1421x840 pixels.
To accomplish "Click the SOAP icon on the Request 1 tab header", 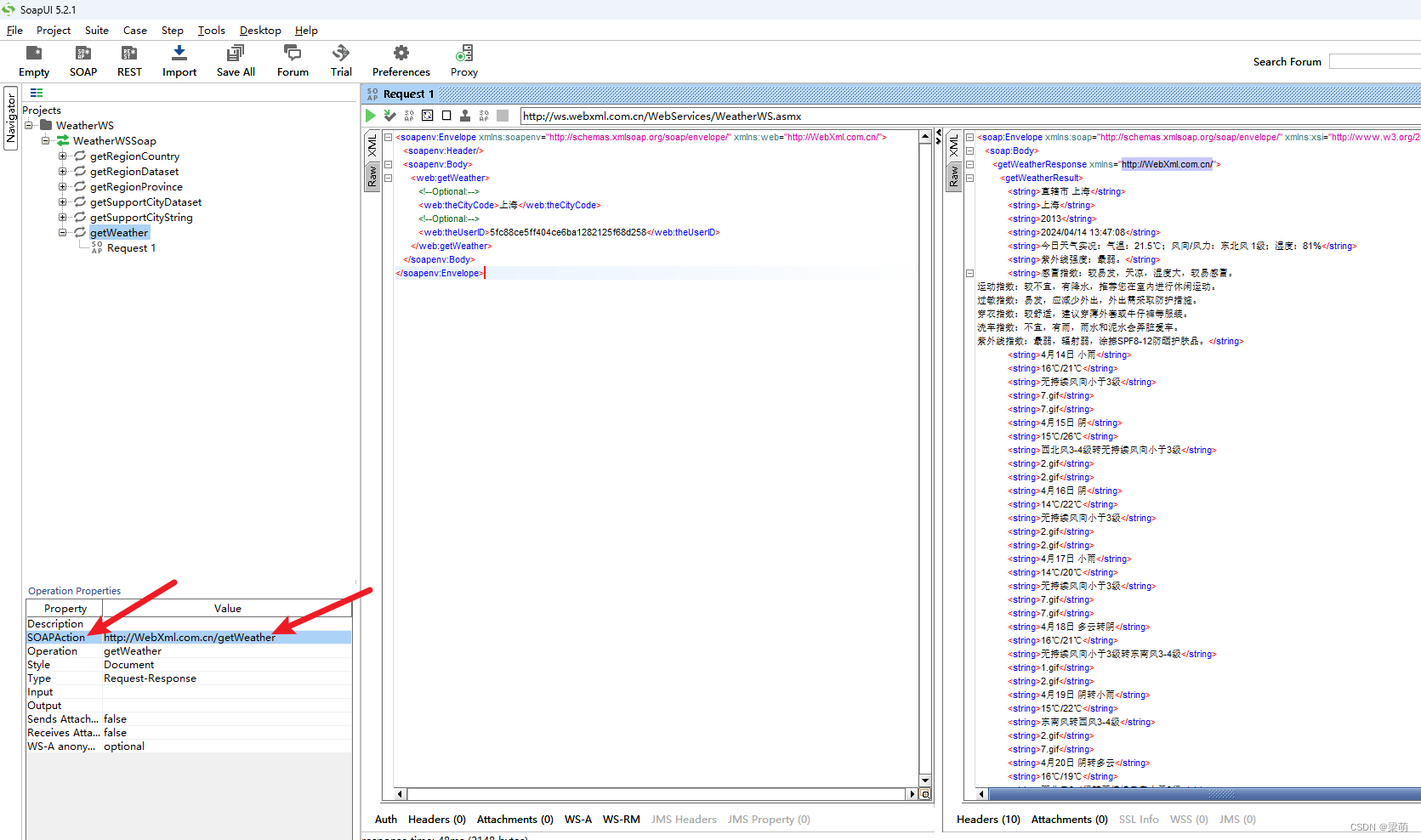I will click(372, 94).
